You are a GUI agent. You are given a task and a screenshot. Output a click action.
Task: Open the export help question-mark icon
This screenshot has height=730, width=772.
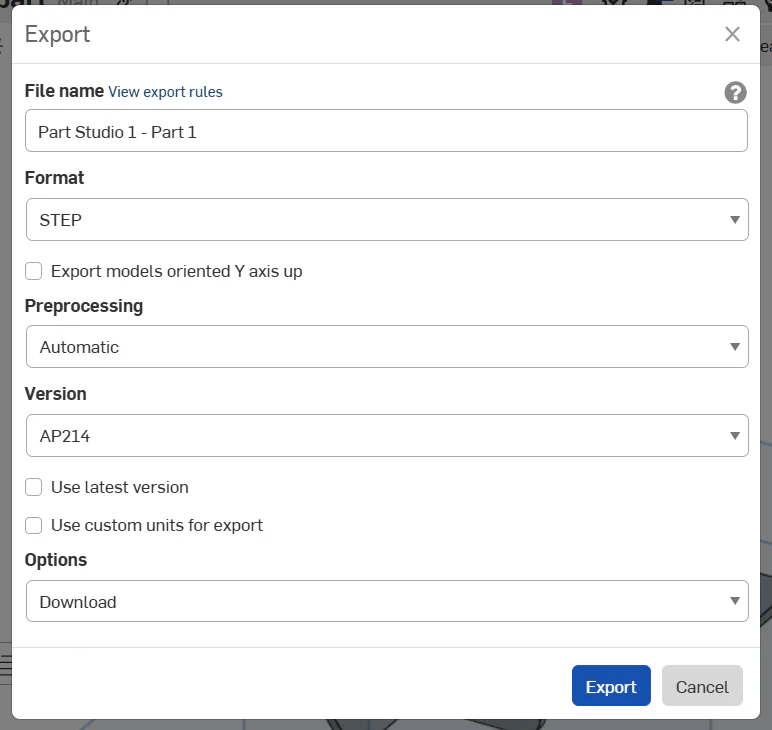(x=735, y=93)
